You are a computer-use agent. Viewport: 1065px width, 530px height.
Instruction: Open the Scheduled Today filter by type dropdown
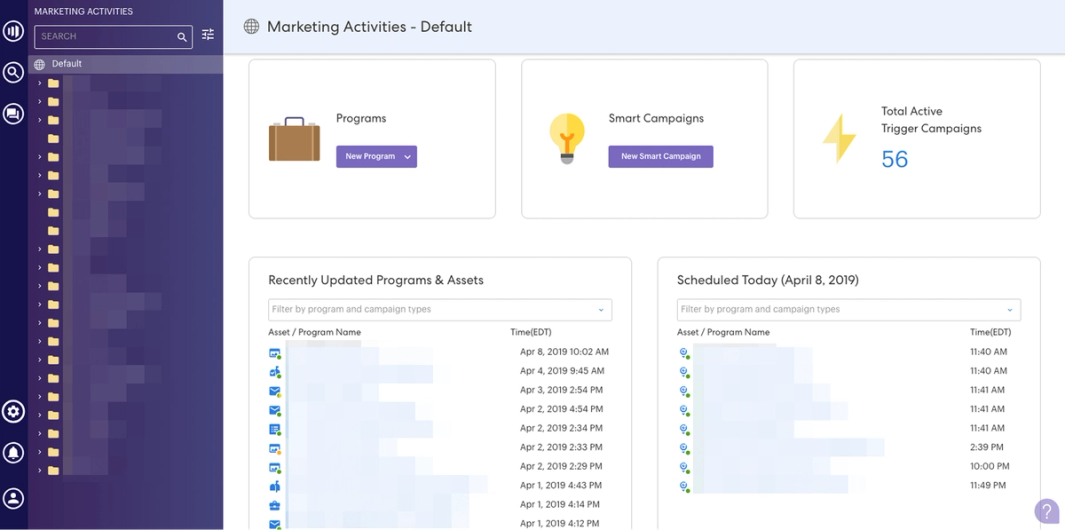tap(1010, 310)
